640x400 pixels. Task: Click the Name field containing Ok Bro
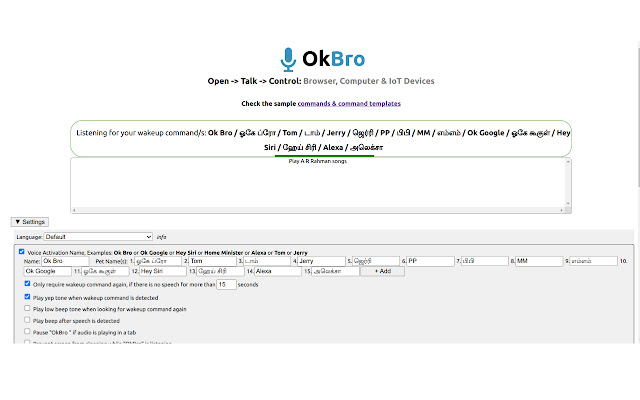[65, 261]
